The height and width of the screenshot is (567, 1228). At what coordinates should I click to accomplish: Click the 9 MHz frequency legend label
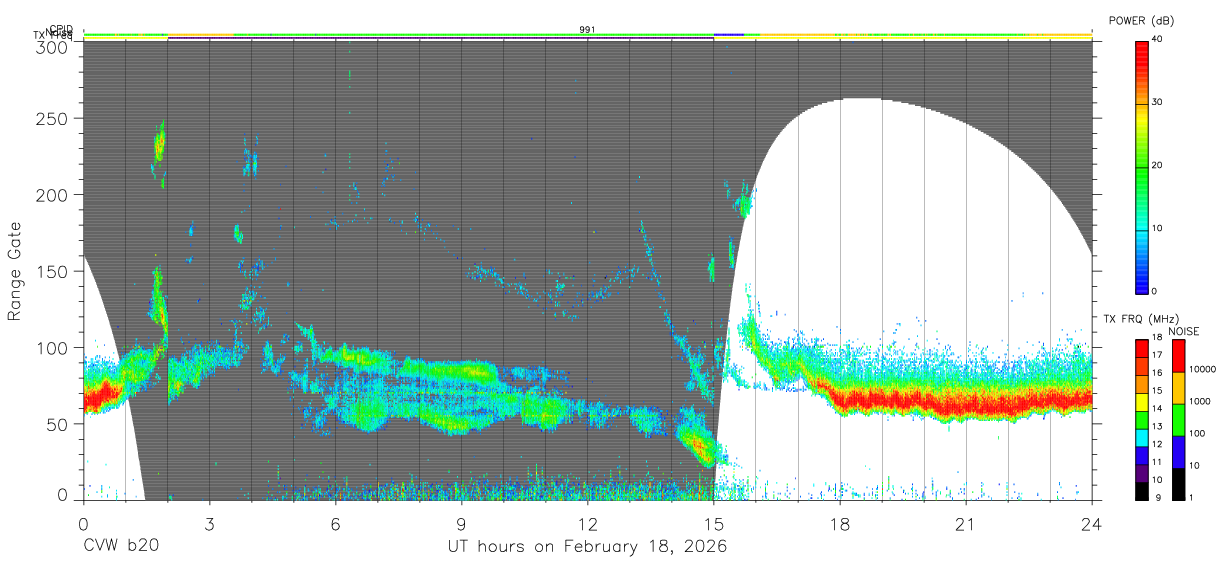(x=1156, y=496)
